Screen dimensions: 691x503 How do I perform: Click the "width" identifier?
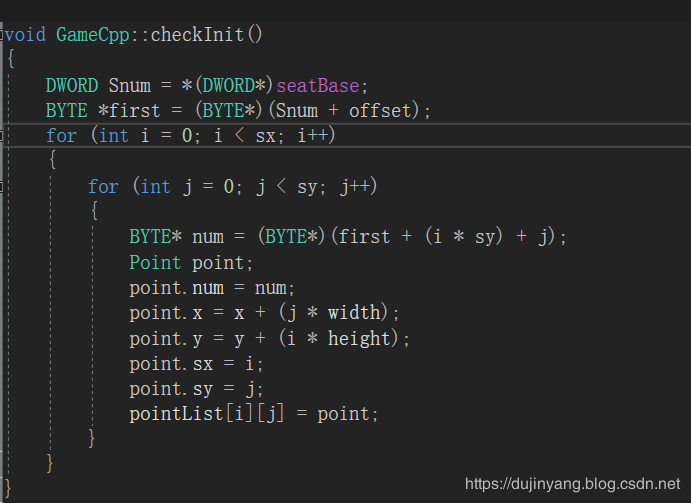coord(354,313)
